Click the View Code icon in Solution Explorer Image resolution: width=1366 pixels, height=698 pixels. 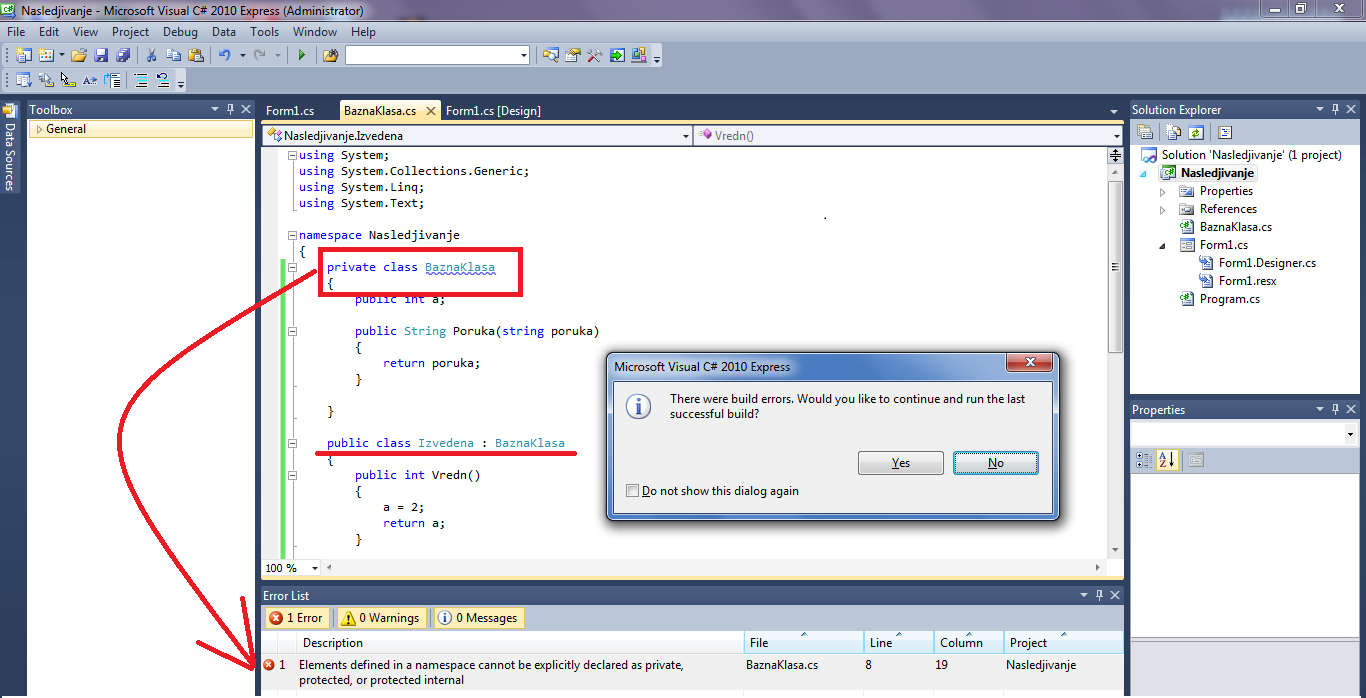(1225, 132)
